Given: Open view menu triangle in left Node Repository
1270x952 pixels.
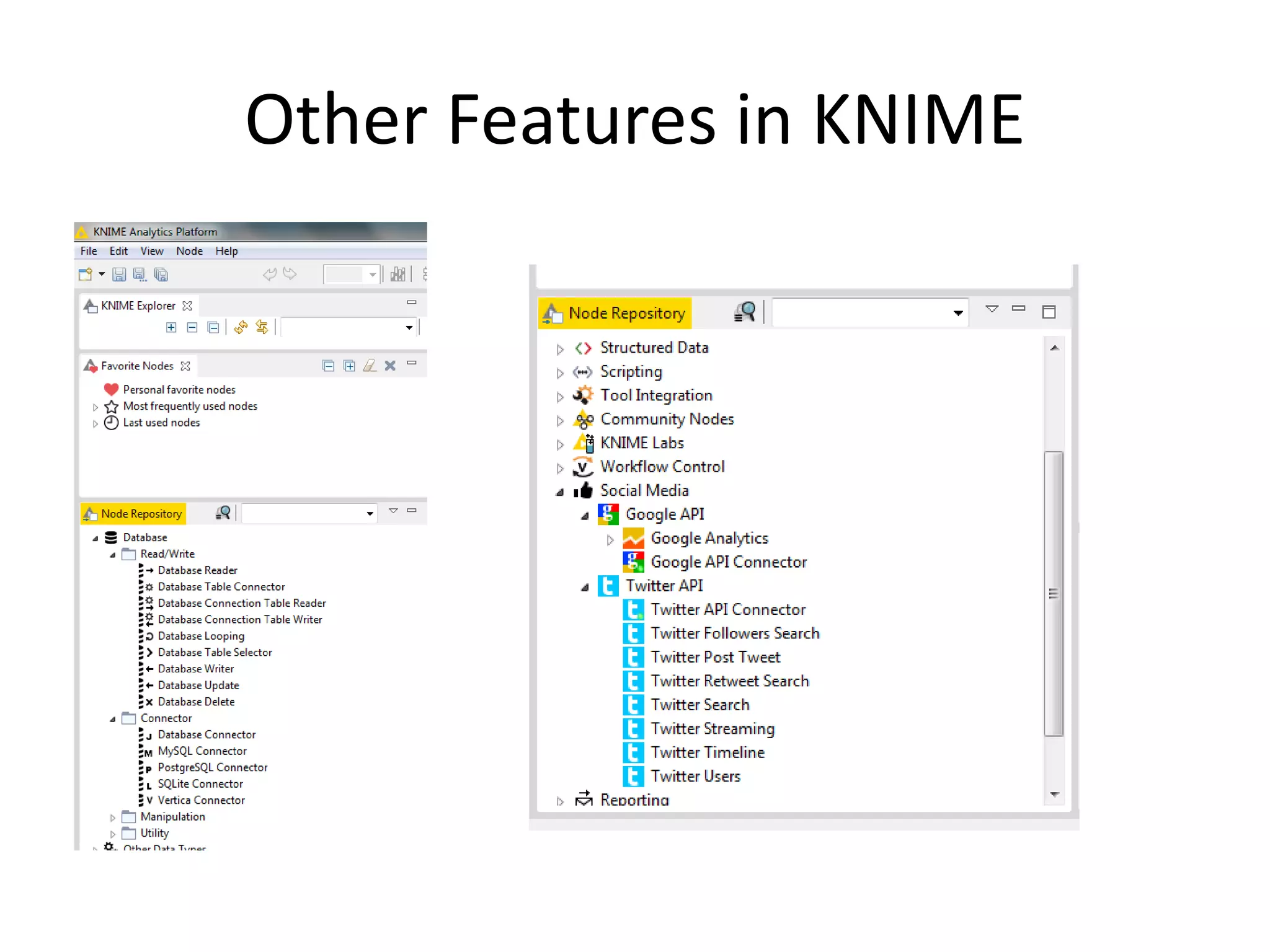Looking at the screenshot, I should click(393, 511).
